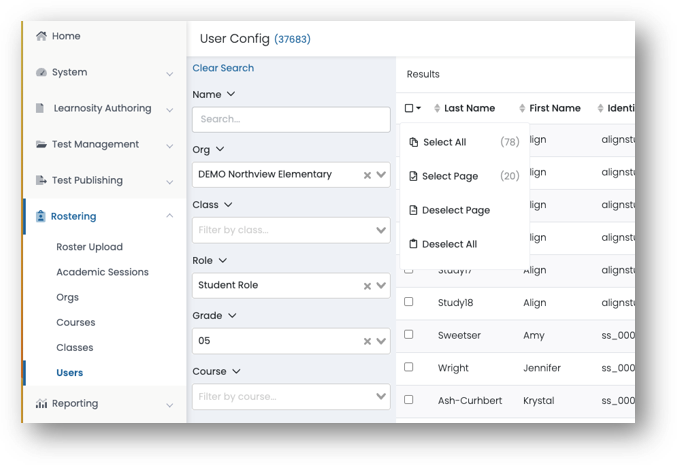Collapse the Rostering menu section
Screen dimensions: 677x465
170,216
